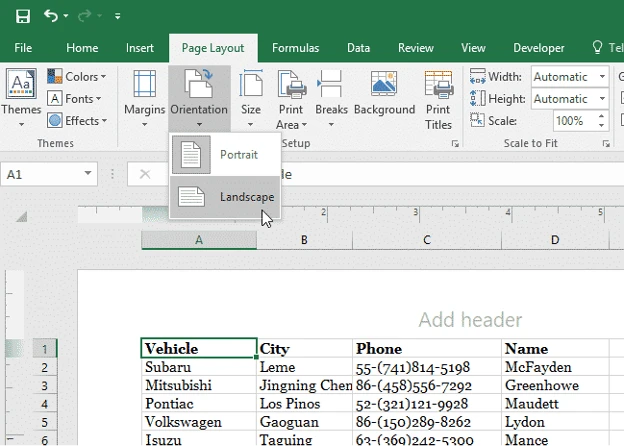Select the Phone header cell
The width and height of the screenshot is (624, 446).
pos(427,349)
